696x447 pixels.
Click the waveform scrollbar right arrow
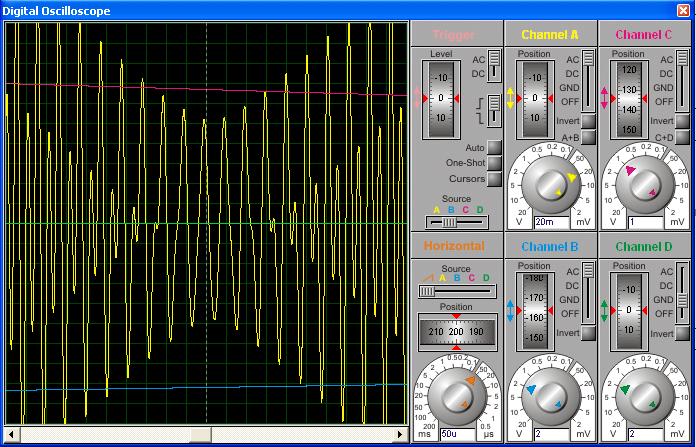[x=400, y=434]
